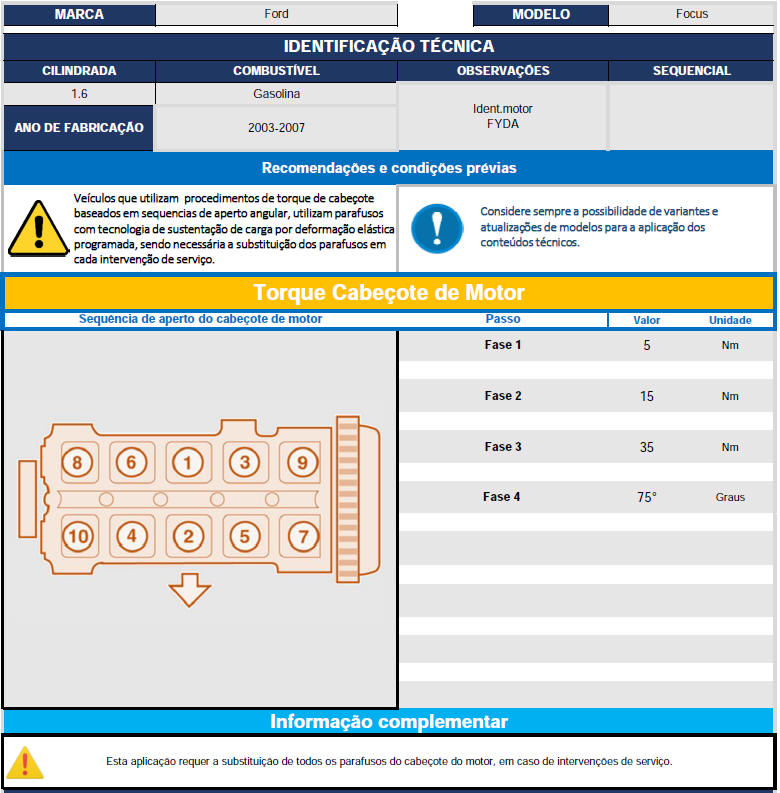This screenshot has height=793, width=780.
Task: Click bolt number 9 in engine diagram
Action: click(302, 462)
